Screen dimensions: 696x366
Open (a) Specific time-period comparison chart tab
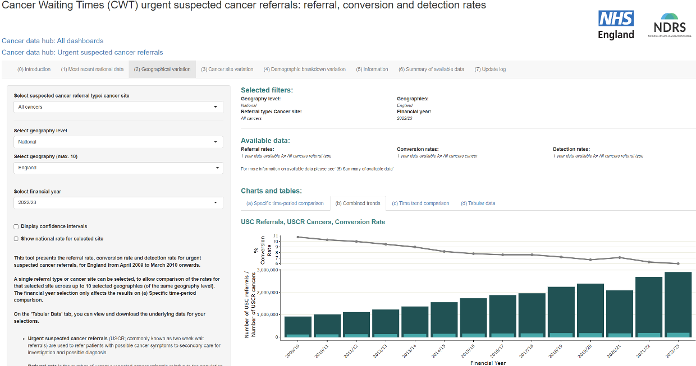pos(285,203)
